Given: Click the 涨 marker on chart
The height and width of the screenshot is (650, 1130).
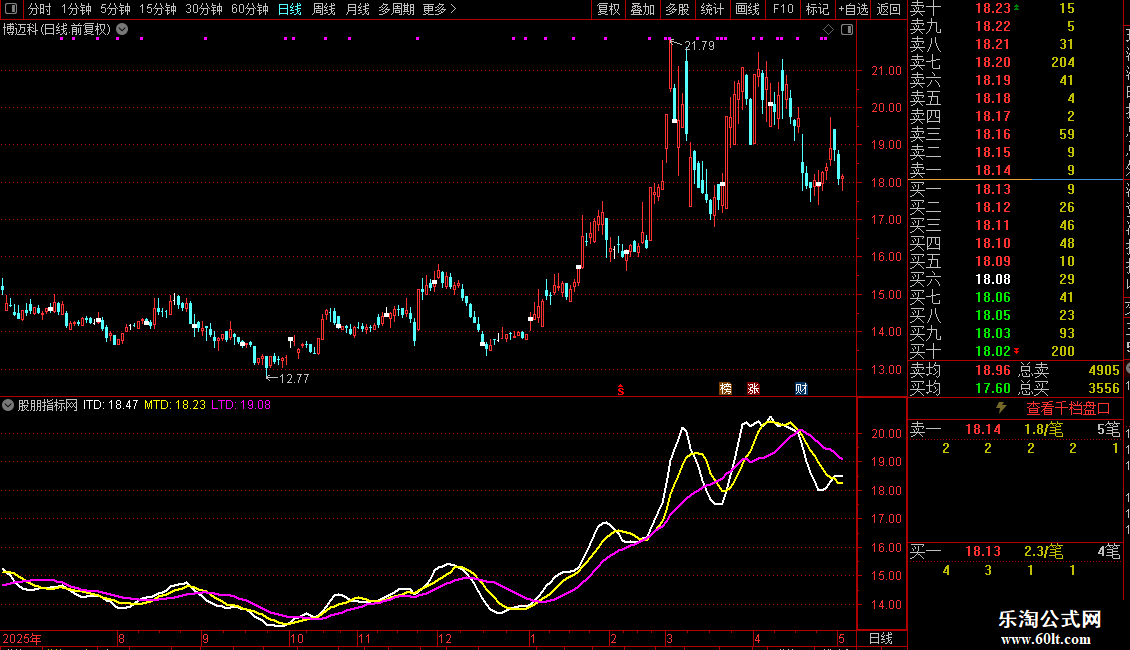Looking at the screenshot, I should (753, 388).
